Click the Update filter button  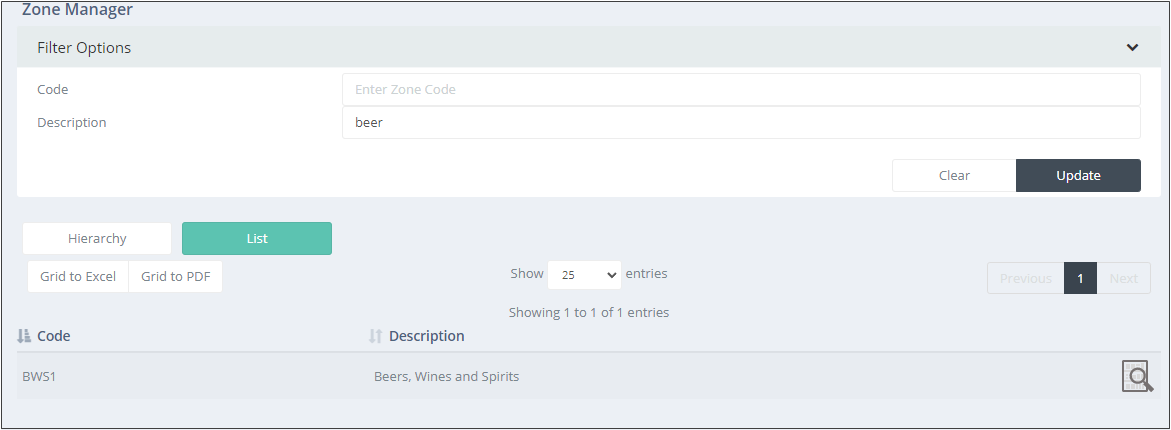[x=1078, y=175]
